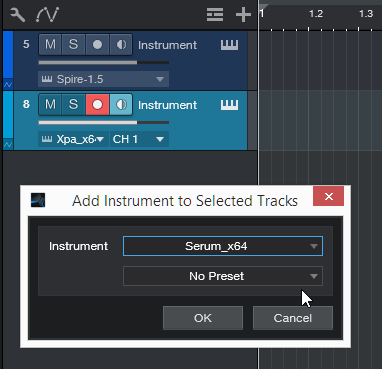
Task: Mute track 5
Action: point(50,44)
